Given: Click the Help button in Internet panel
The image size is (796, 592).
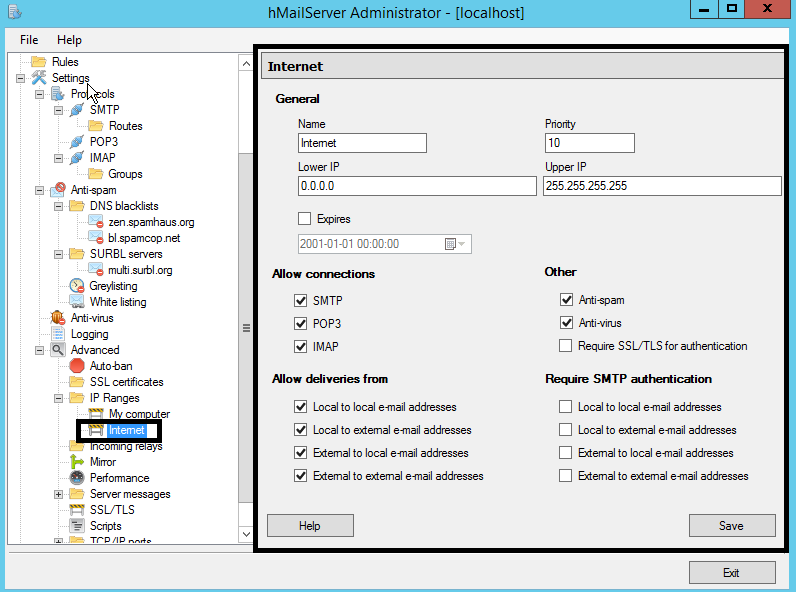Looking at the screenshot, I should click(310, 525).
